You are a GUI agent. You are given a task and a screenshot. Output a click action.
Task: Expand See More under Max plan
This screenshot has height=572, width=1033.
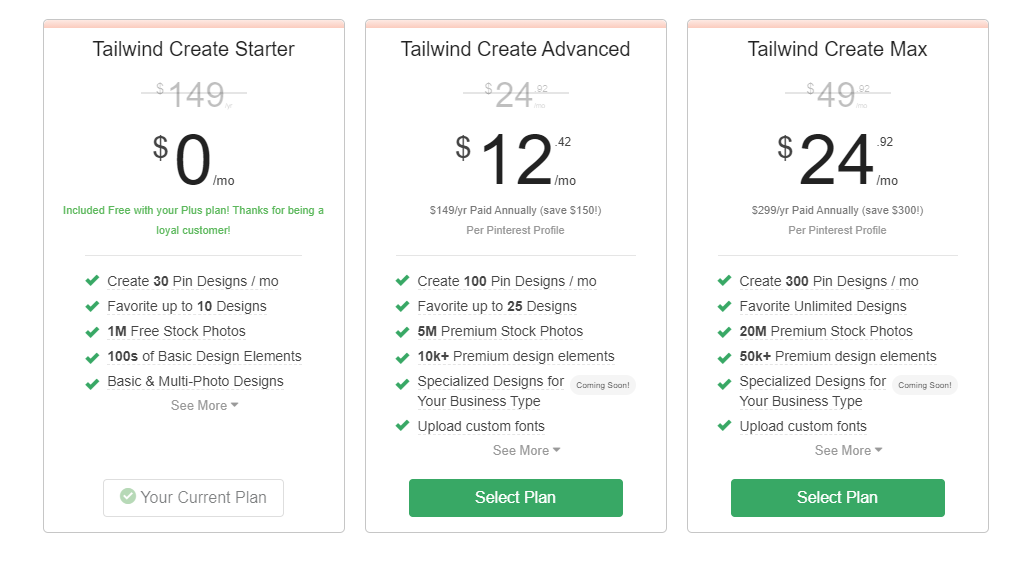tap(848, 450)
